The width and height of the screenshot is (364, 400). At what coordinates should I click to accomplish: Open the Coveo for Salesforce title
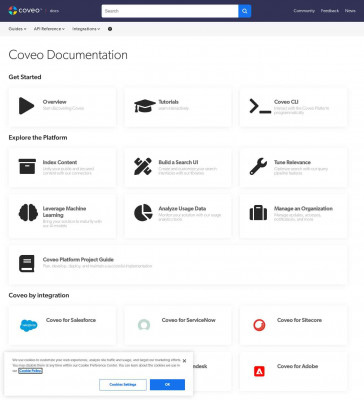[71, 320]
